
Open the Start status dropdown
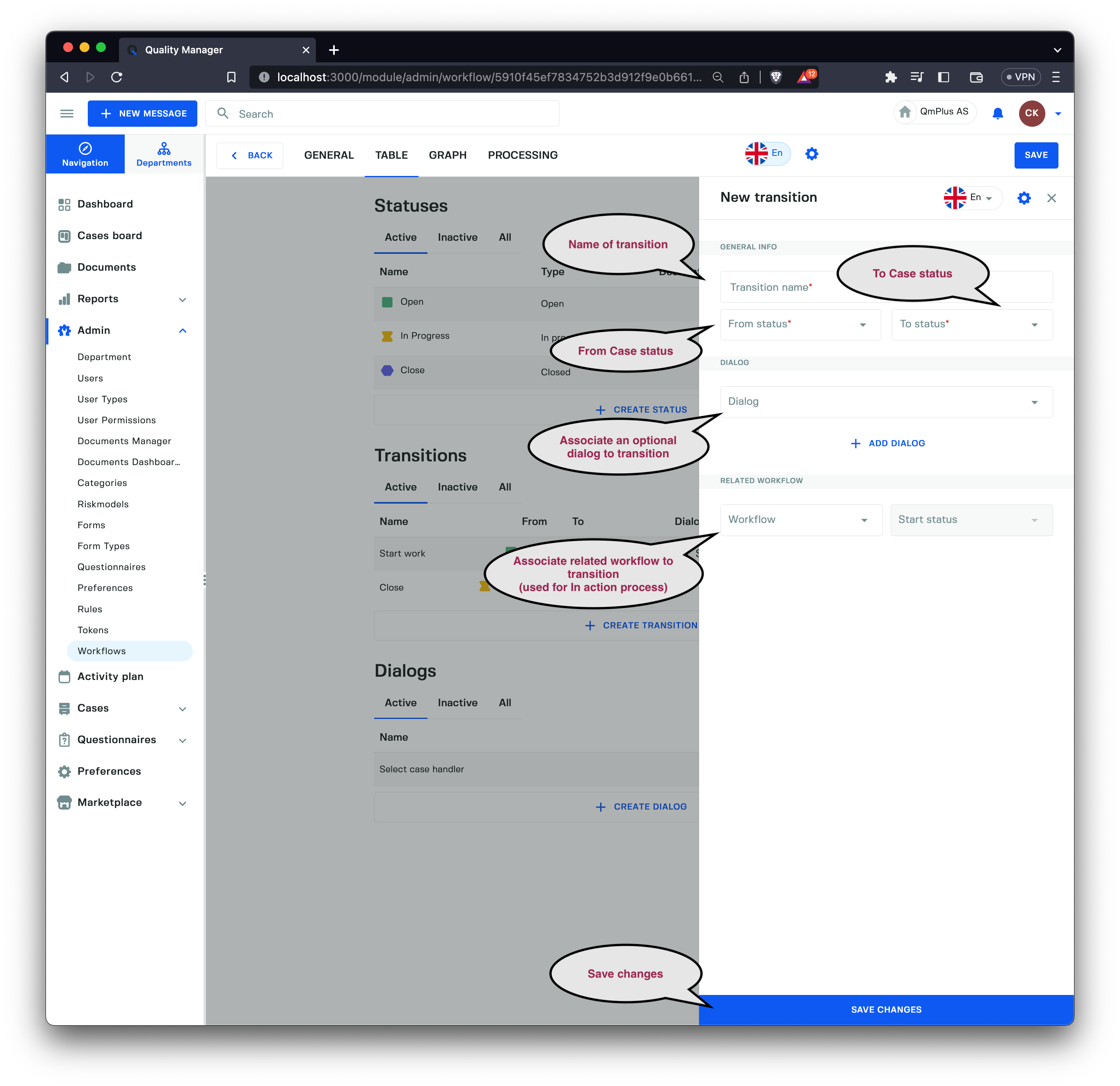(x=971, y=520)
